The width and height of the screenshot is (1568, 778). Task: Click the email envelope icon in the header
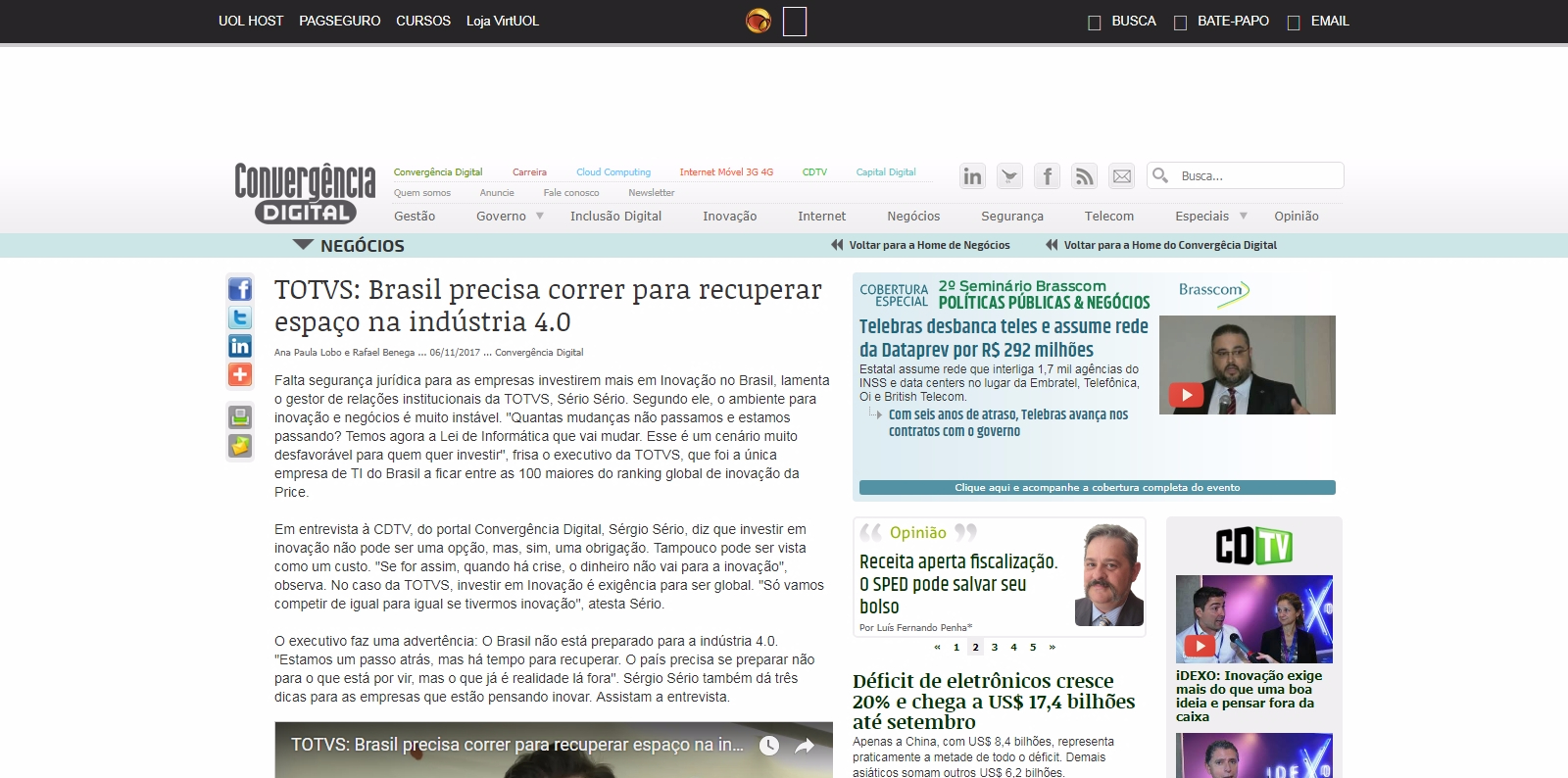(x=1121, y=176)
